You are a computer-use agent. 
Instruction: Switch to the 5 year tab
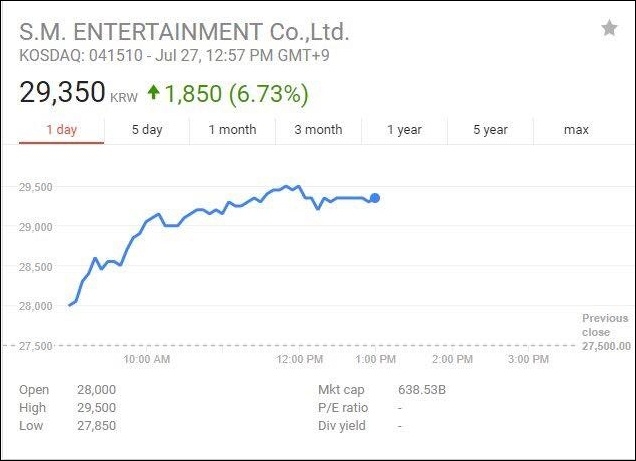pyautogui.click(x=490, y=130)
